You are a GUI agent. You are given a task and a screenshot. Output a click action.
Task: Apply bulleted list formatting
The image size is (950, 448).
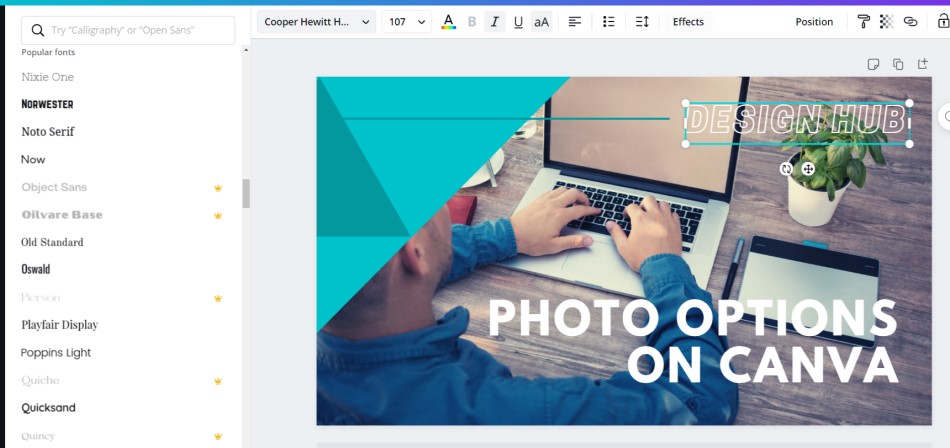[x=608, y=22]
